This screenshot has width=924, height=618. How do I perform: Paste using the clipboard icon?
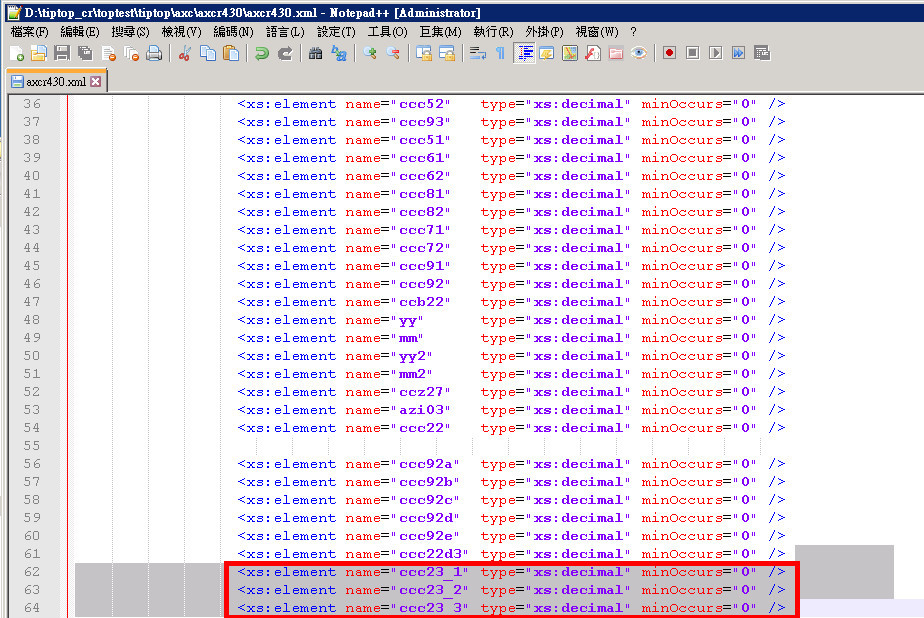coord(231,54)
